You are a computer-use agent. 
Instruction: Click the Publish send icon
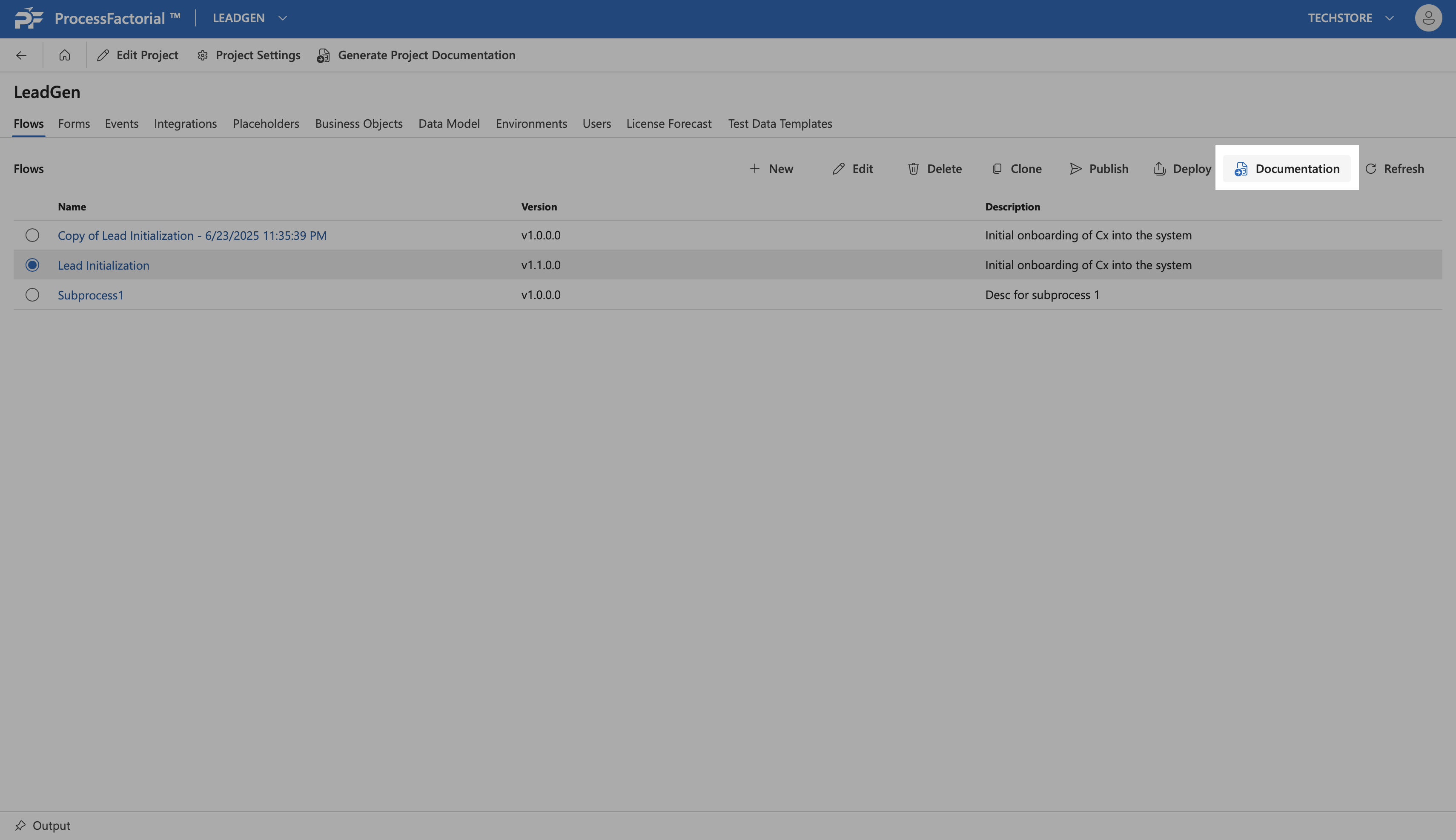pyautogui.click(x=1075, y=169)
